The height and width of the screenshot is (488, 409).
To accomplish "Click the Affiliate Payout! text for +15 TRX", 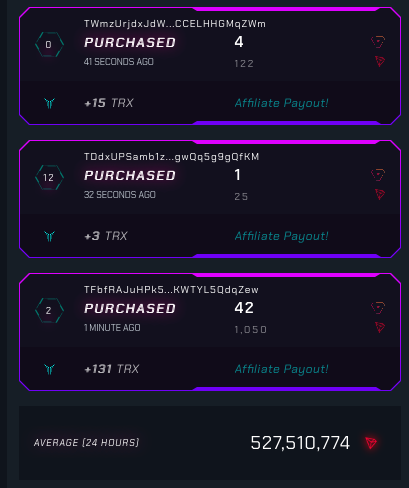I will 281,103.
